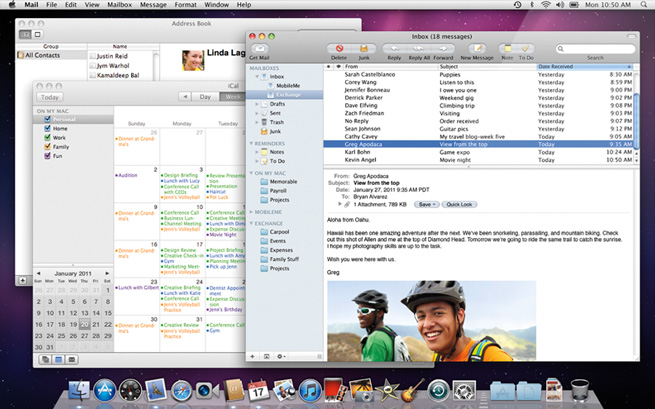Open the Mailbox menu
The width and height of the screenshot is (655, 409).
click(119, 5)
